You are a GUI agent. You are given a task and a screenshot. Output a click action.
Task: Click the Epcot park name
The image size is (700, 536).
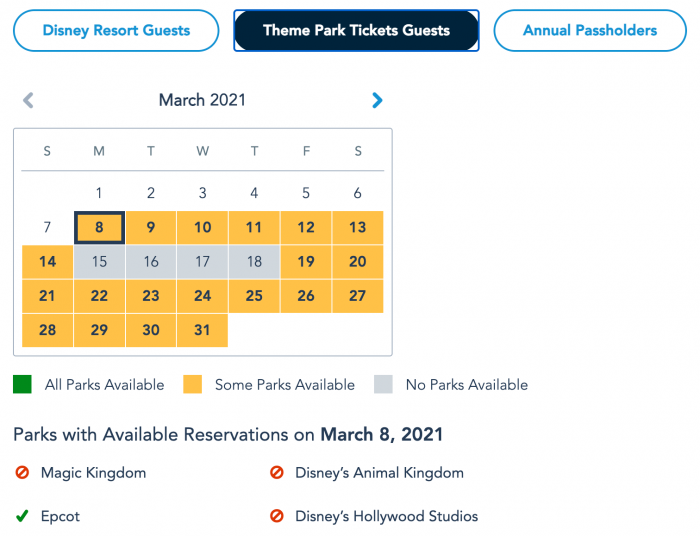click(x=60, y=517)
